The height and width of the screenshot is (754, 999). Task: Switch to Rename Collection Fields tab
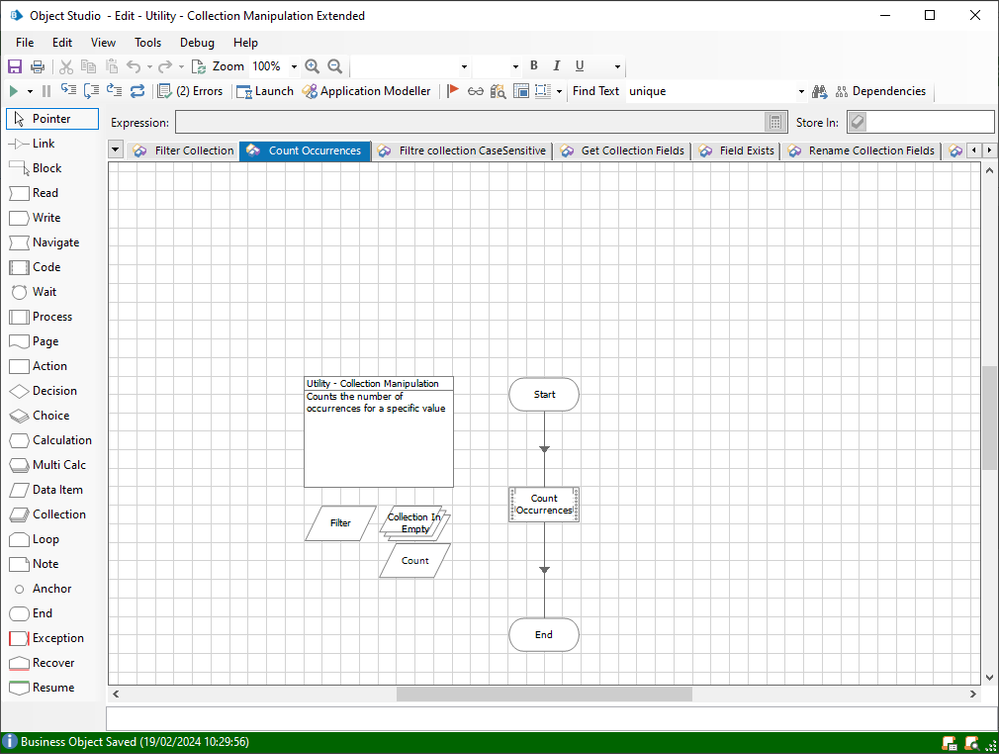(x=861, y=150)
